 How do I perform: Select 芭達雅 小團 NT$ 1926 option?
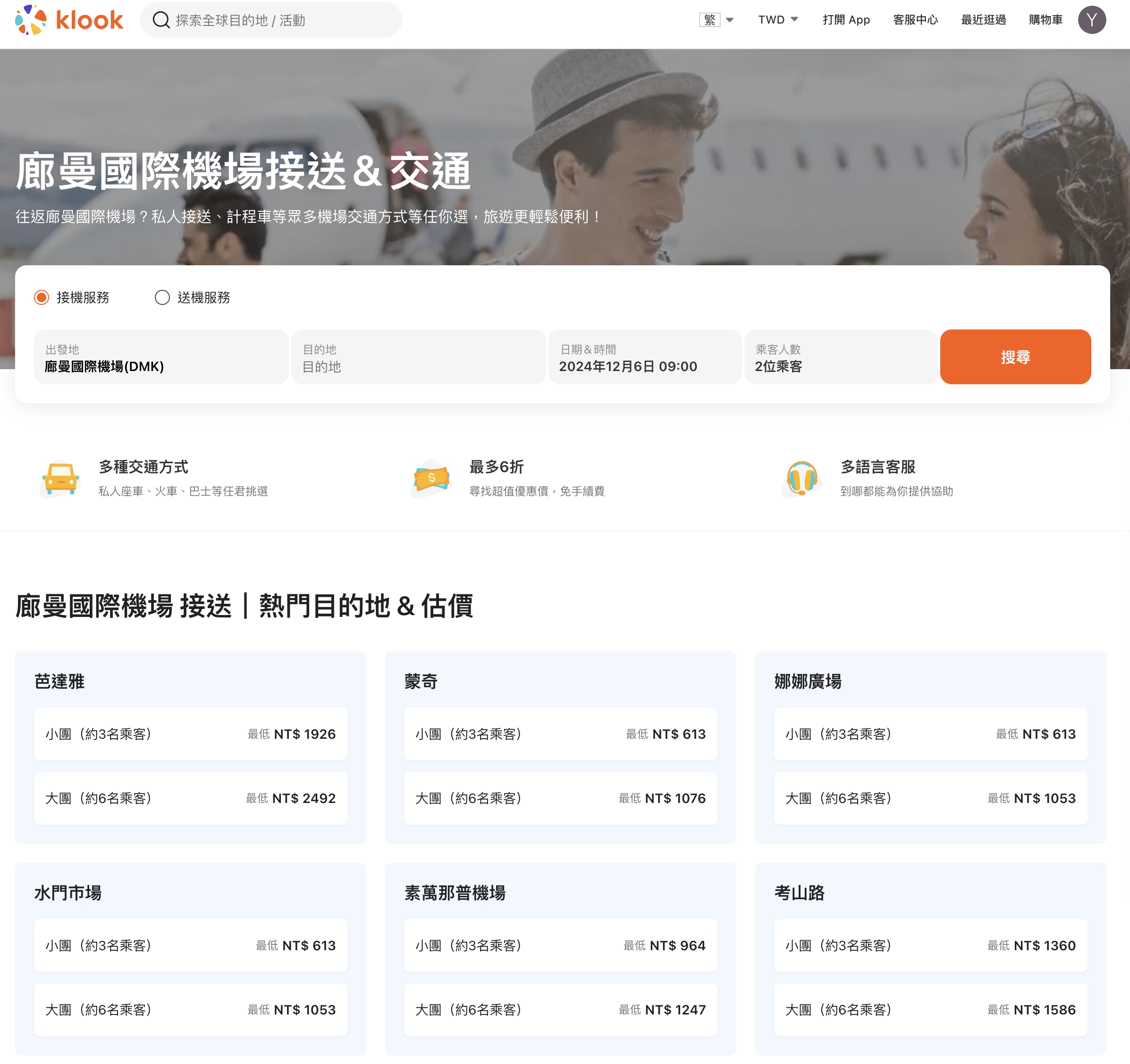190,734
